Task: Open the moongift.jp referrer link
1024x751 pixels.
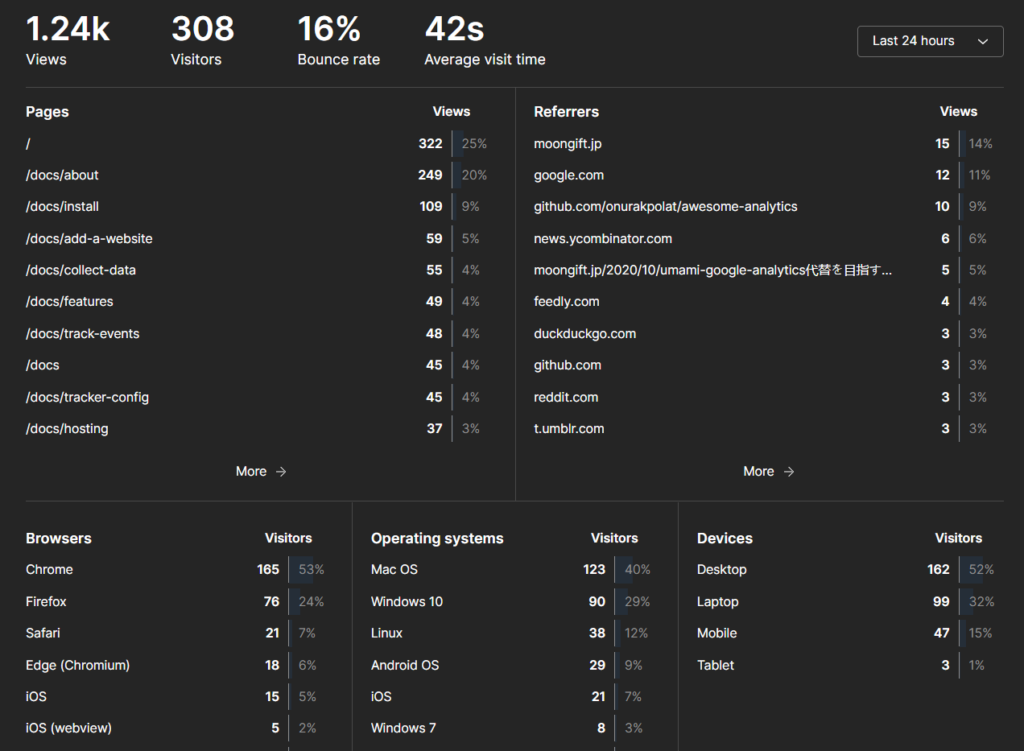Action: pos(567,144)
